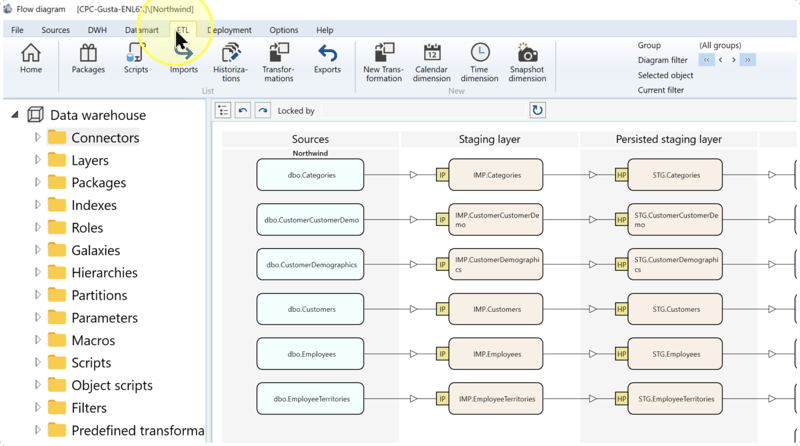Viewport: 800px width, 446px height.
Task: Open the Deployment ribbon tab
Action: [229, 30]
